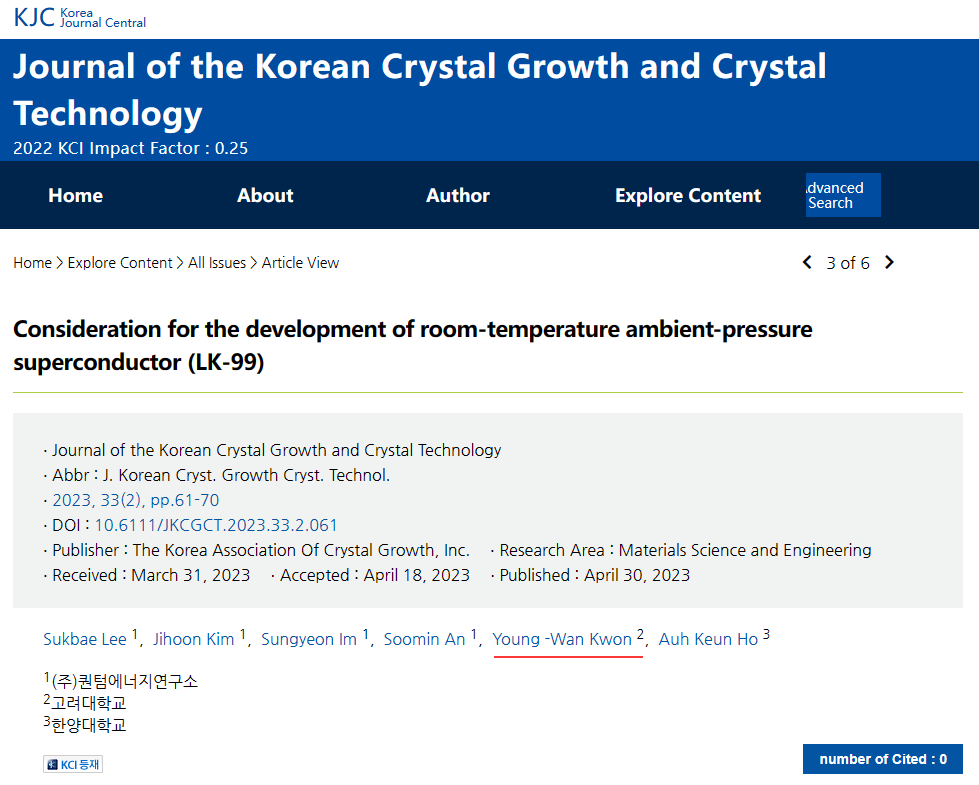Go to the previous article arrow
The width and height of the screenshot is (979, 785).
[x=807, y=263]
